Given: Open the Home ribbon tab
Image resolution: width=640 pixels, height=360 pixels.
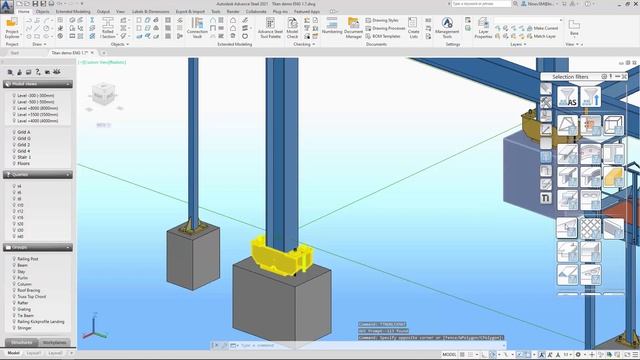Looking at the screenshot, I should pos(24,11).
